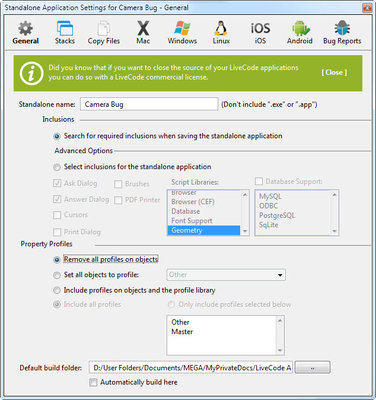Open the Android robot settings pane

click(300, 33)
